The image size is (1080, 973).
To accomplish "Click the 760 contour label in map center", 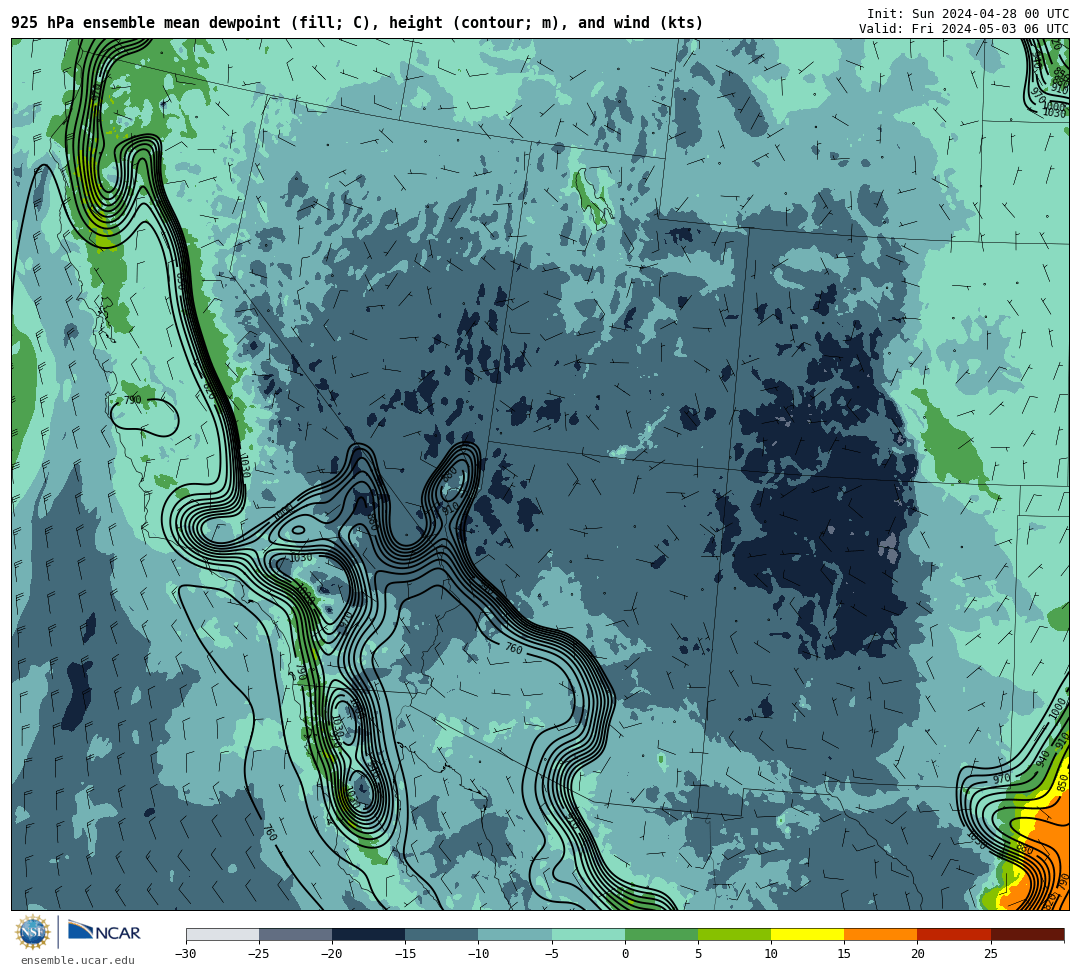I will point(514,649).
